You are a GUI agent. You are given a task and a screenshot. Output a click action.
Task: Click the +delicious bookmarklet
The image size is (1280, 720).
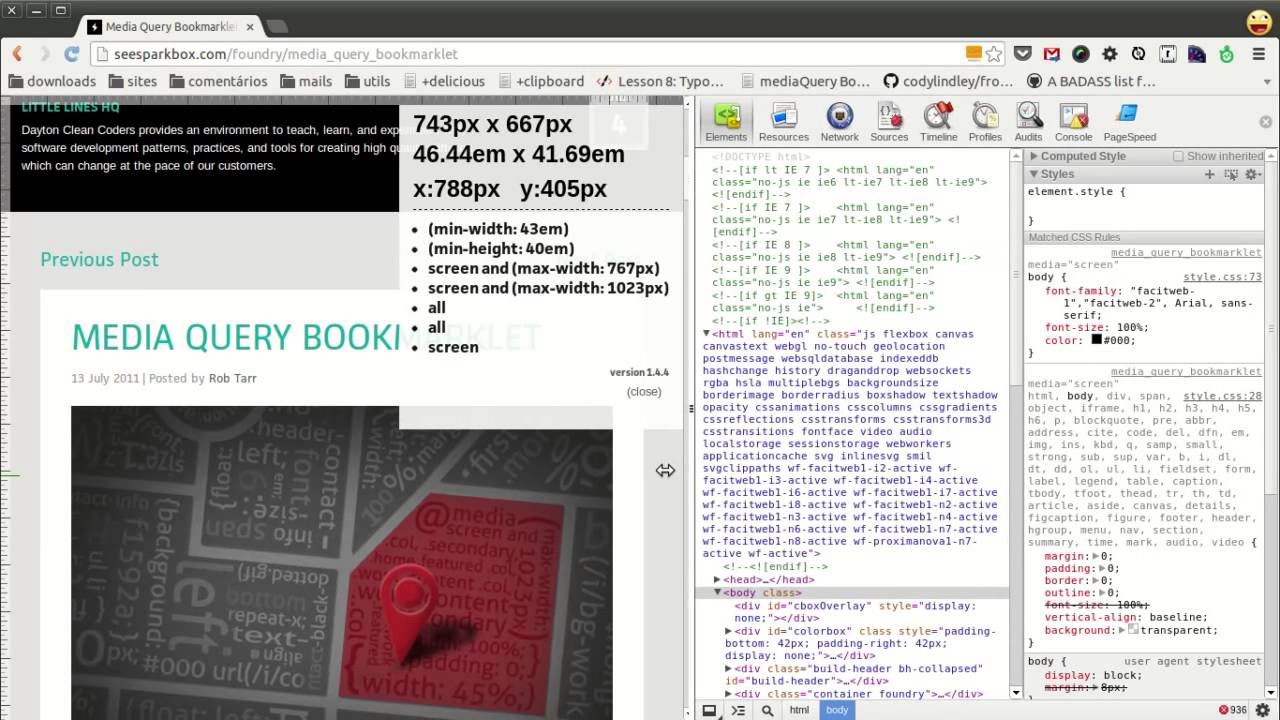tap(444, 81)
